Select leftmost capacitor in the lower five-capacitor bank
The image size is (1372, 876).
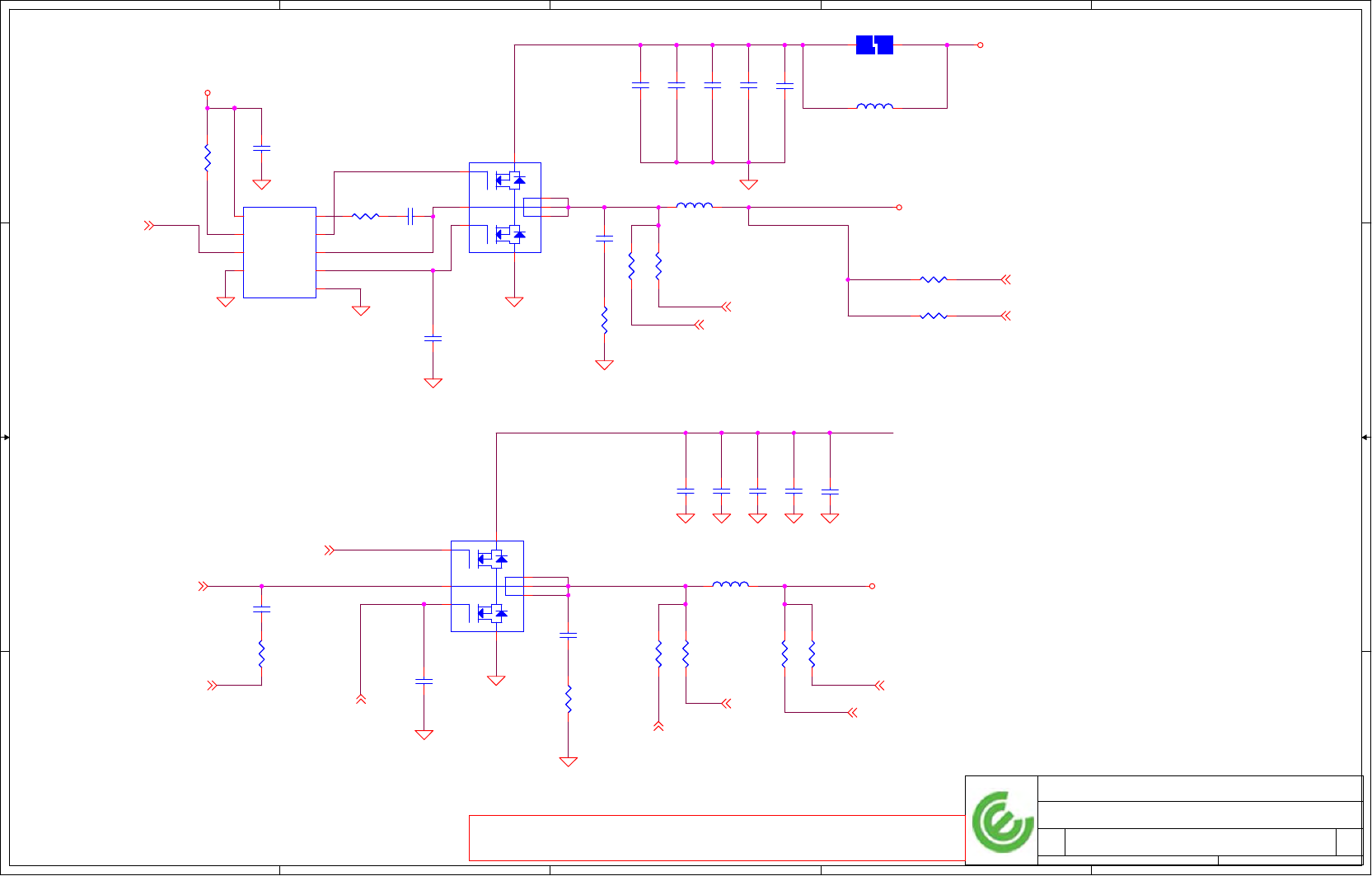[x=686, y=491]
